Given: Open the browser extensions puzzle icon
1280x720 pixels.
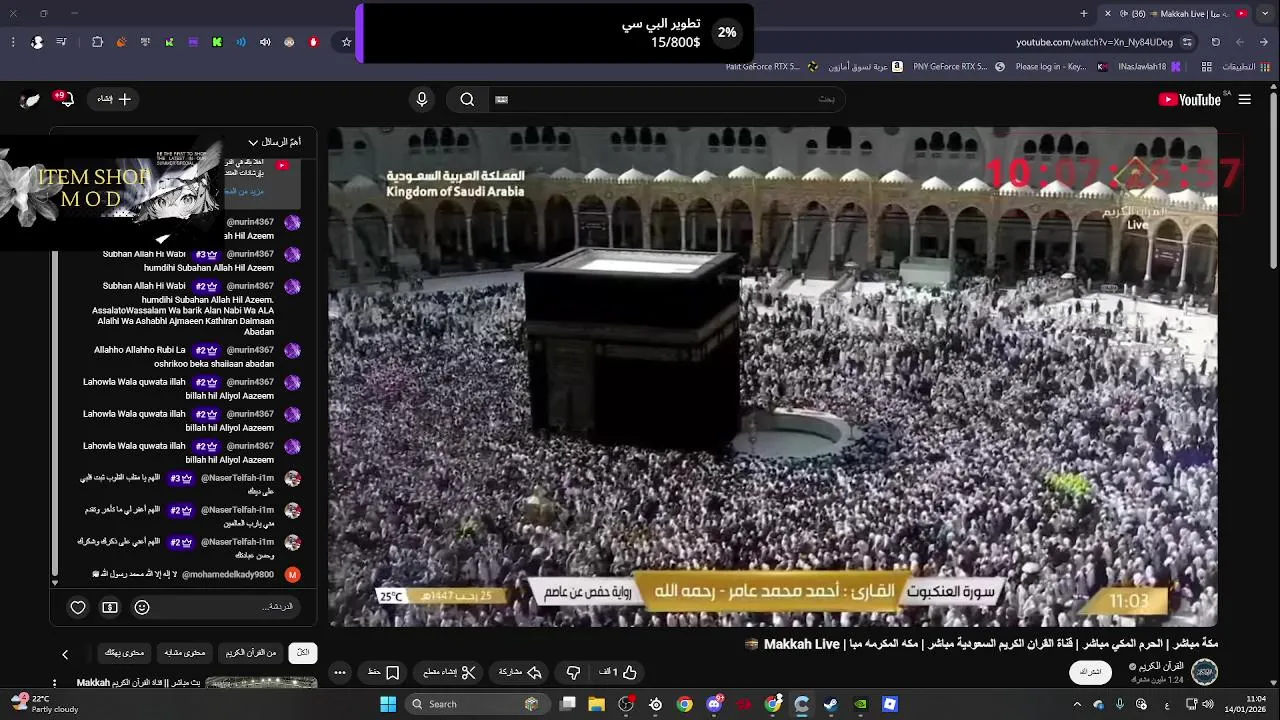Looking at the screenshot, I should pyautogui.click(x=97, y=42).
